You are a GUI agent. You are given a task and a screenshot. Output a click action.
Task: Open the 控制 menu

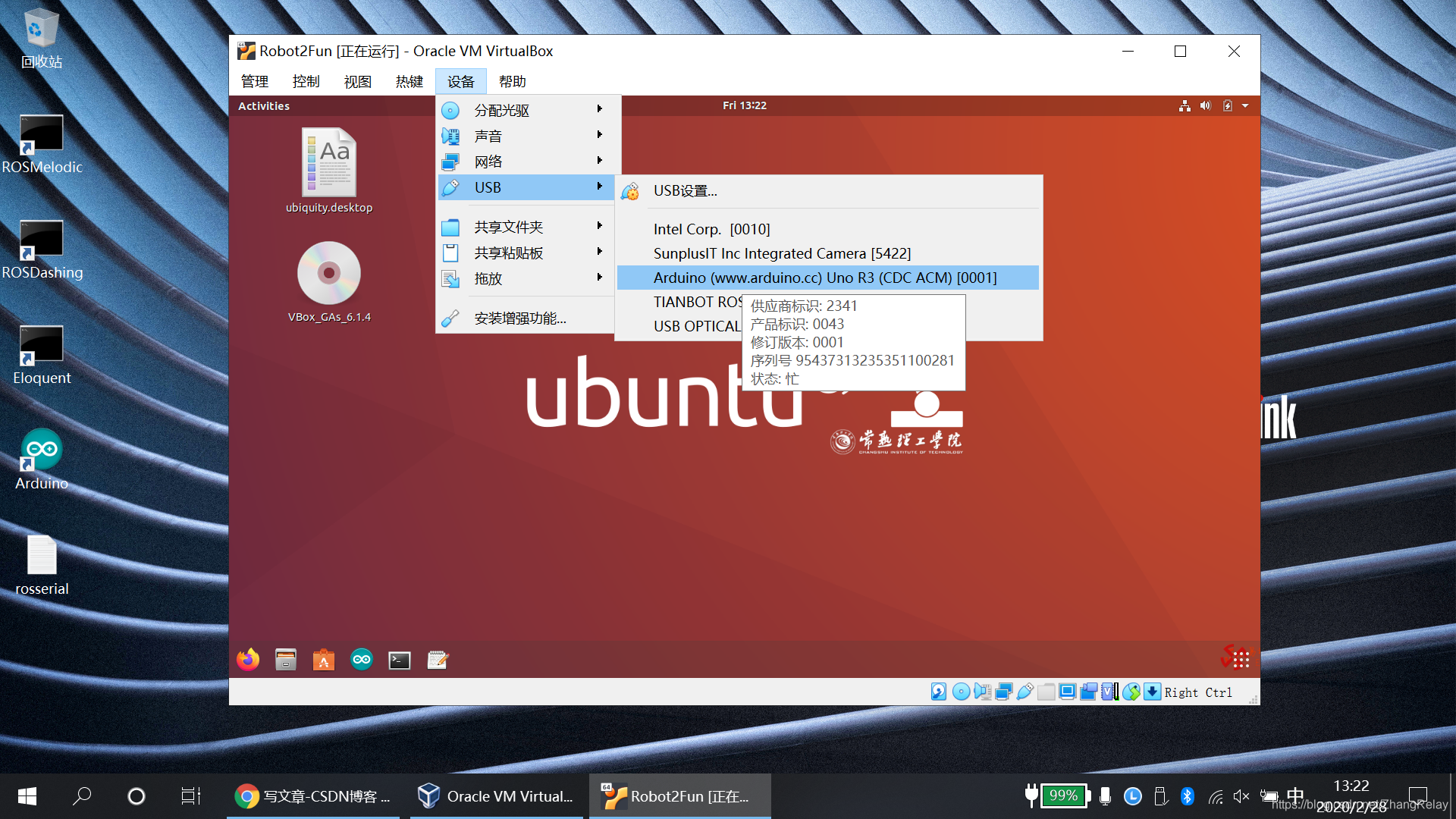tap(306, 81)
